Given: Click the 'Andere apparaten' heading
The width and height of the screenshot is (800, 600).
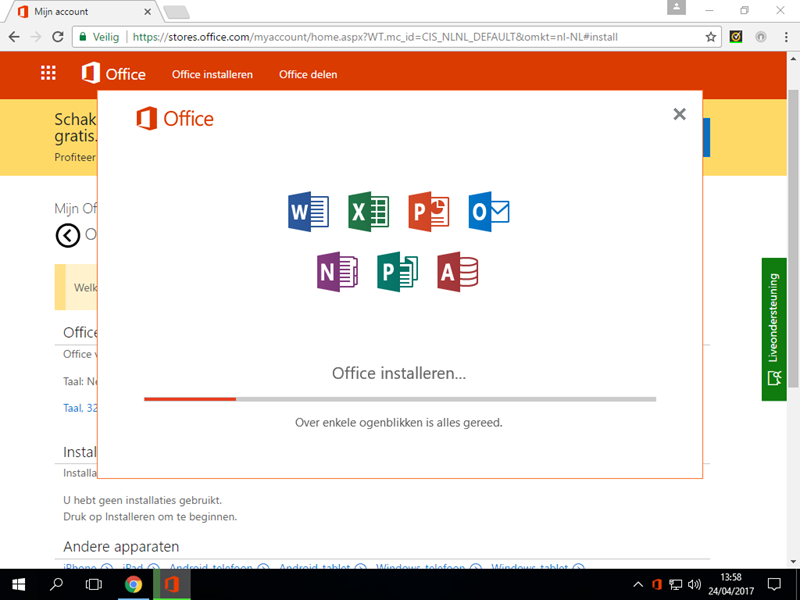Looking at the screenshot, I should tap(121, 546).
